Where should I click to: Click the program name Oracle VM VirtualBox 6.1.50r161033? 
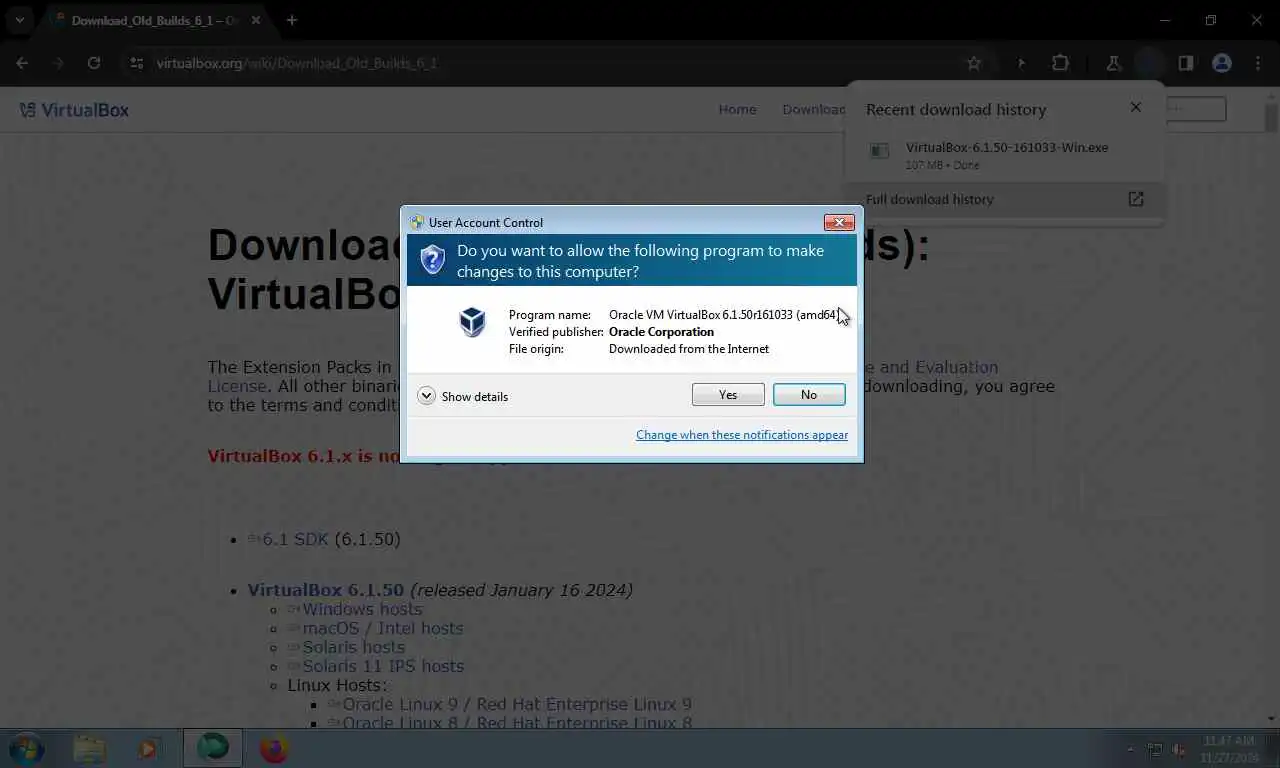[723, 315]
